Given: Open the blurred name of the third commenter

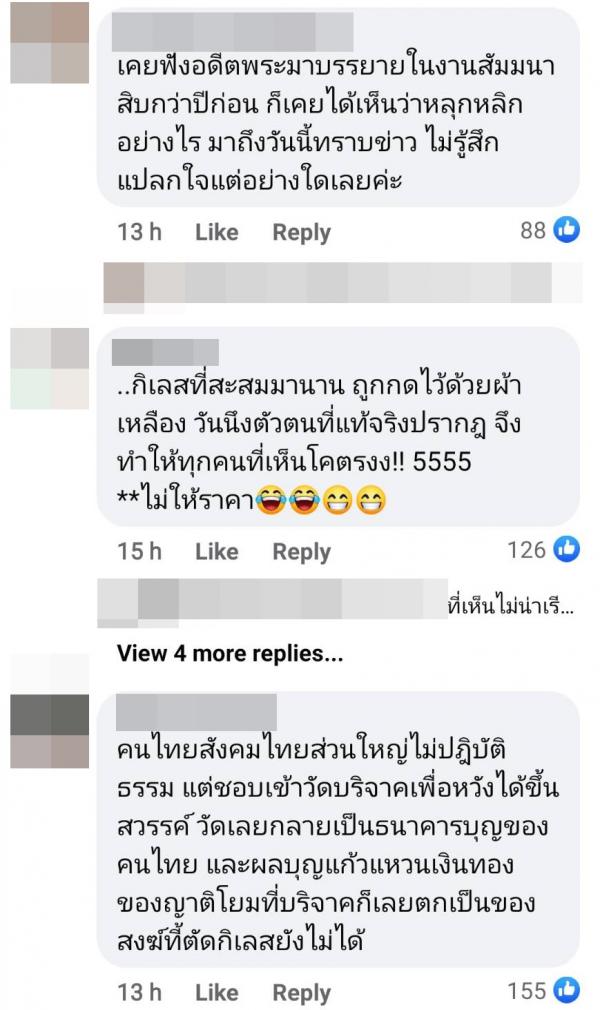Looking at the screenshot, I should (194, 712).
